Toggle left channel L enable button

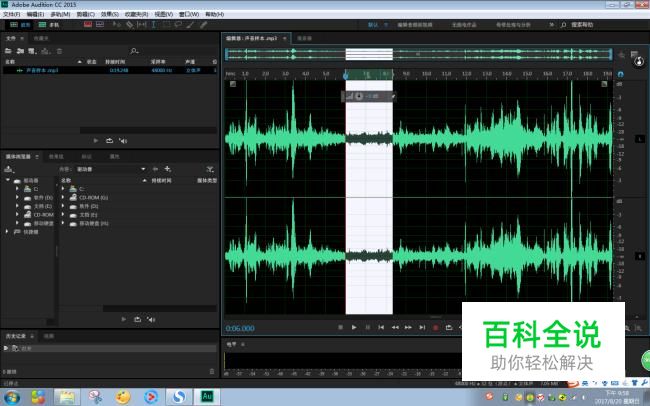pyautogui.click(x=640, y=139)
